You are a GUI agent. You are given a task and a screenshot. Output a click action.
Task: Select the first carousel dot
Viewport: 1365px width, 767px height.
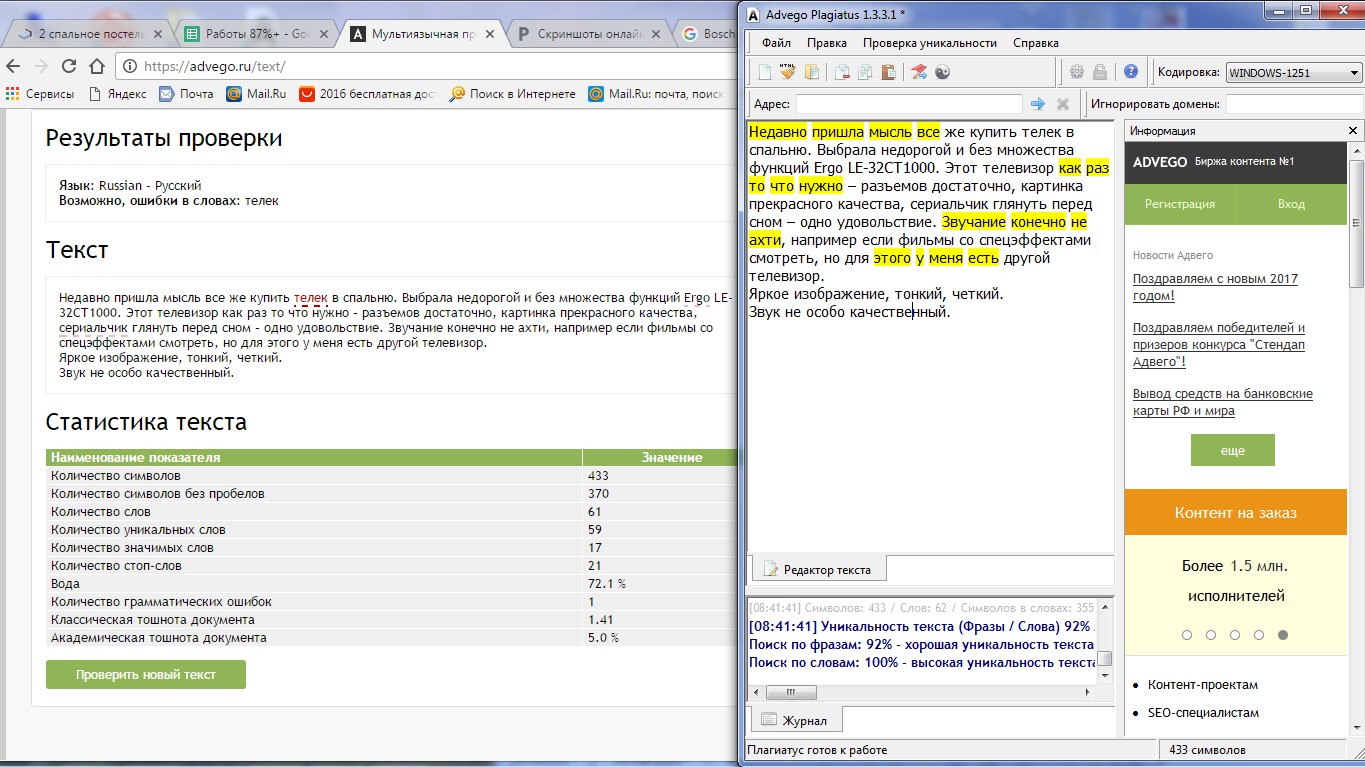pyautogui.click(x=1187, y=635)
